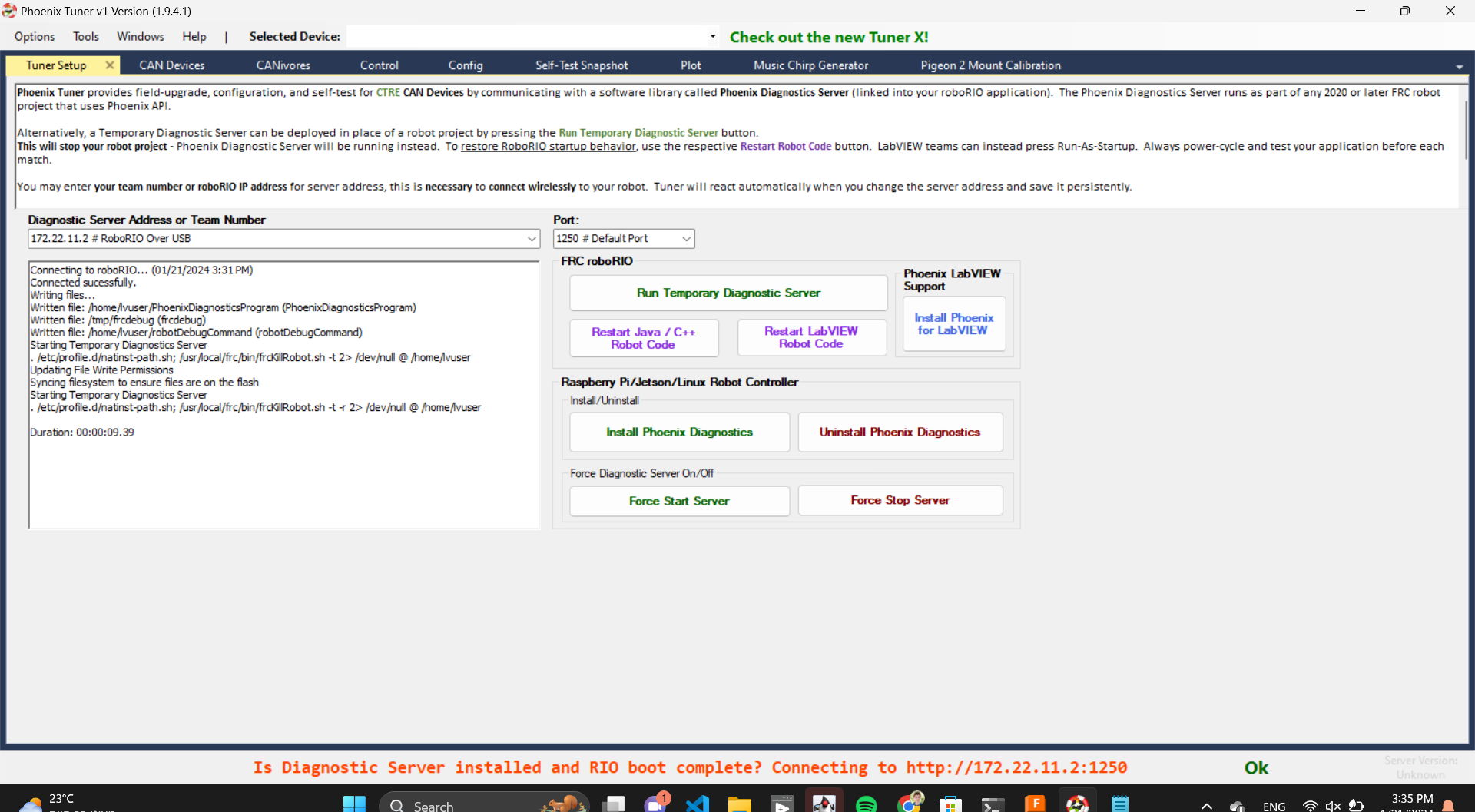
Task: Open the orange F app in taskbar
Action: tap(1035, 804)
